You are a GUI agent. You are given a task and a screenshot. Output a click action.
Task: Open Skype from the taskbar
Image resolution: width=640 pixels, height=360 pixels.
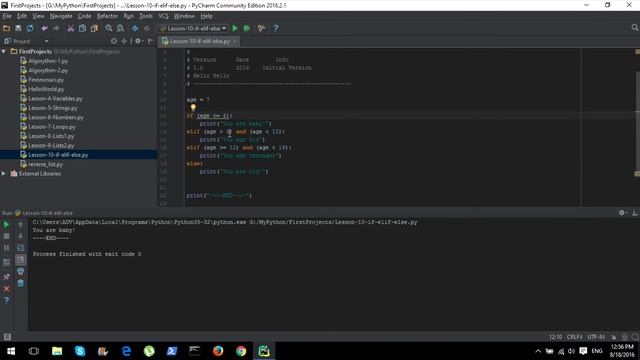click(x=80, y=351)
